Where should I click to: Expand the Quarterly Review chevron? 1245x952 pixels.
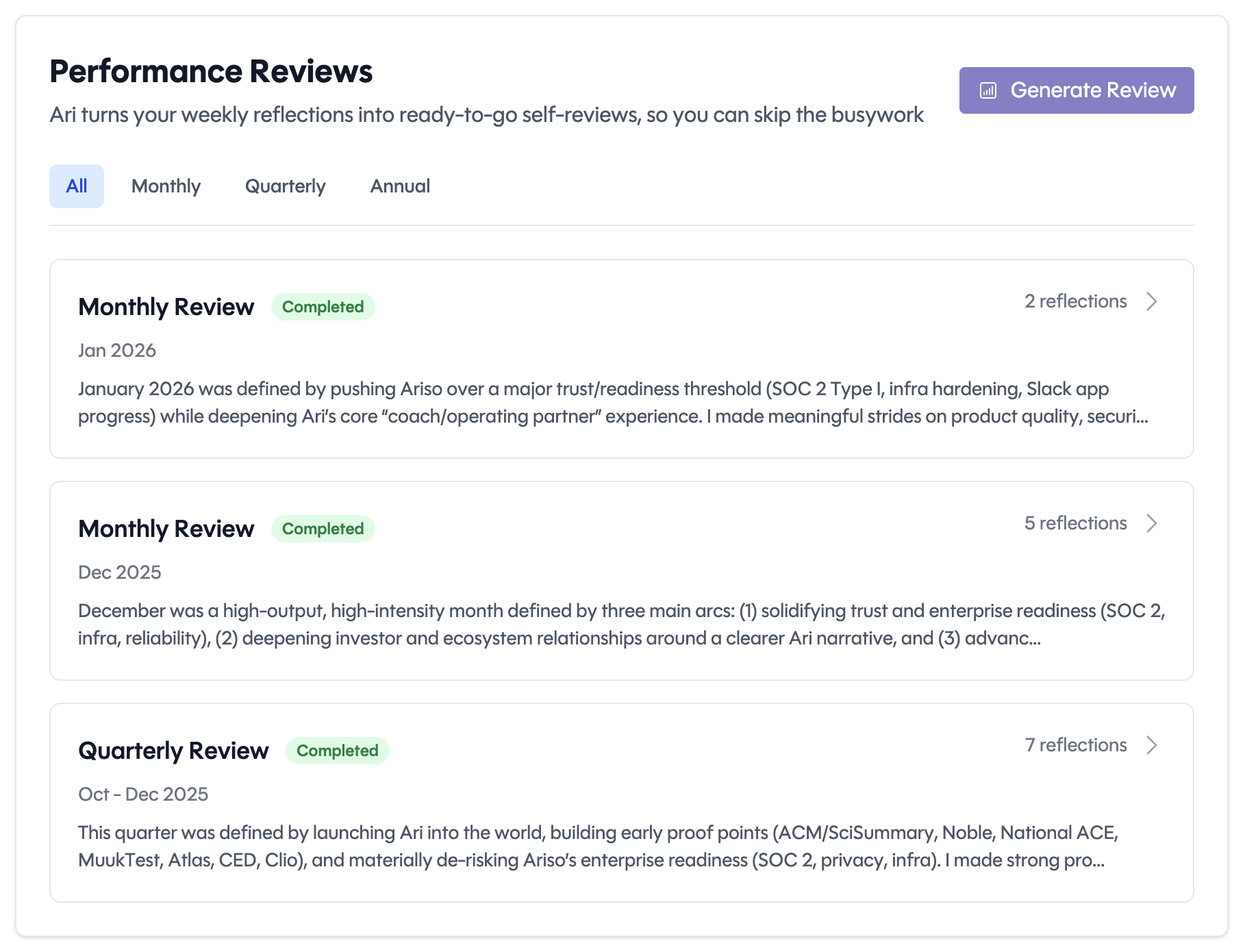click(1153, 746)
